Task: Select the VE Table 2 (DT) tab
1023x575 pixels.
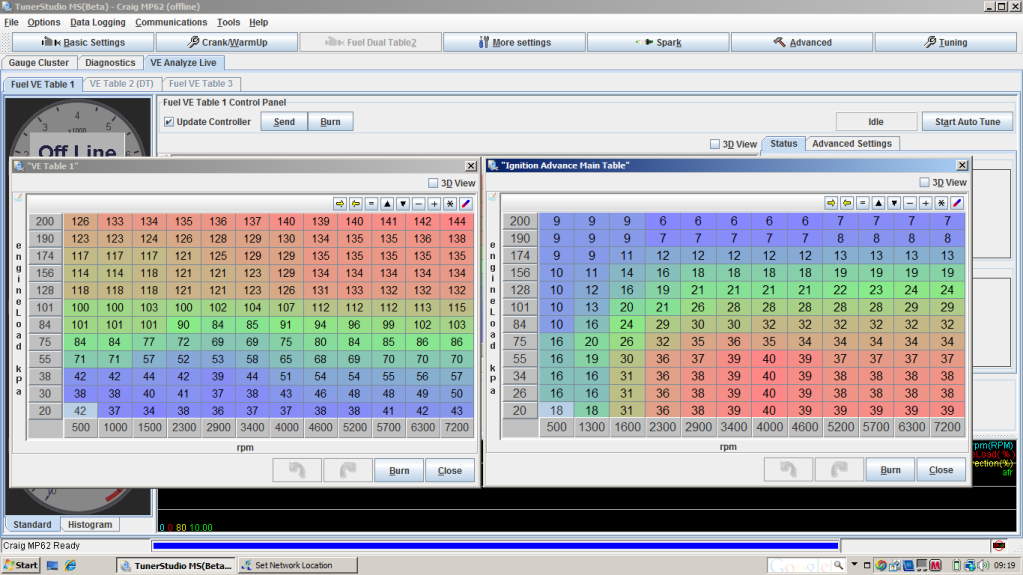Action: point(121,84)
